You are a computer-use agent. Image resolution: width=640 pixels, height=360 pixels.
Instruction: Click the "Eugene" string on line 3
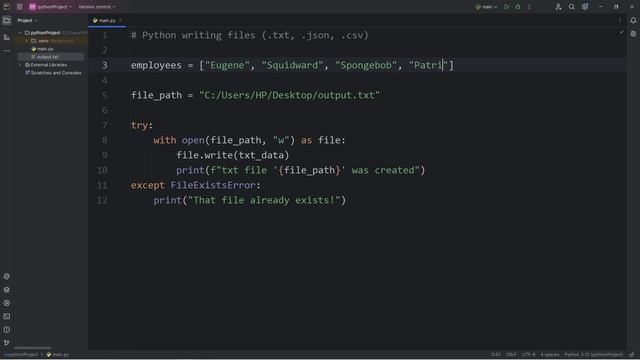tap(227, 65)
